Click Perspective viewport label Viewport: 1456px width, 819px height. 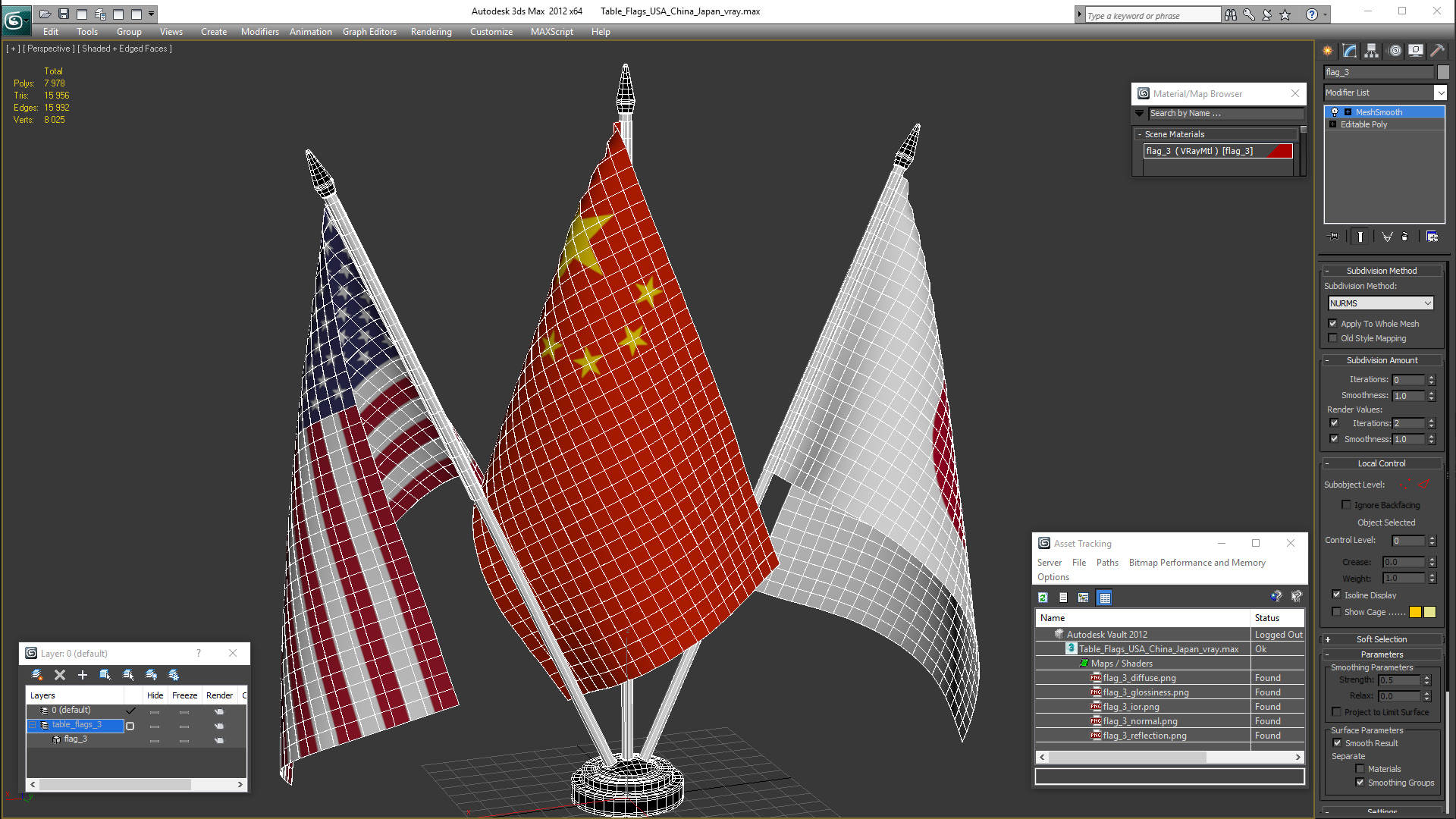(49, 49)
